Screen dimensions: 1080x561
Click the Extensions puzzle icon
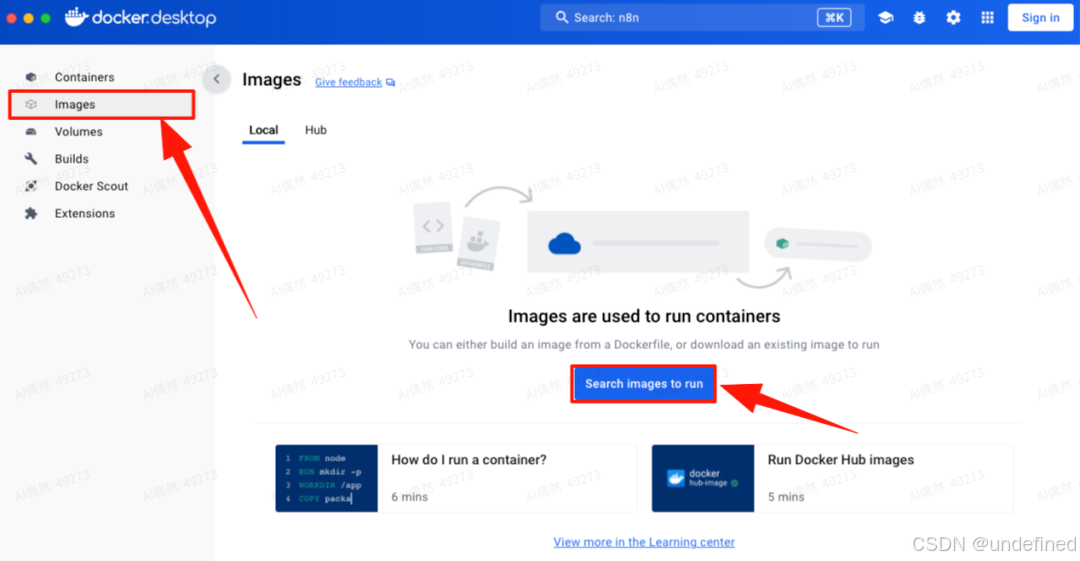click(x=31, y=214)
